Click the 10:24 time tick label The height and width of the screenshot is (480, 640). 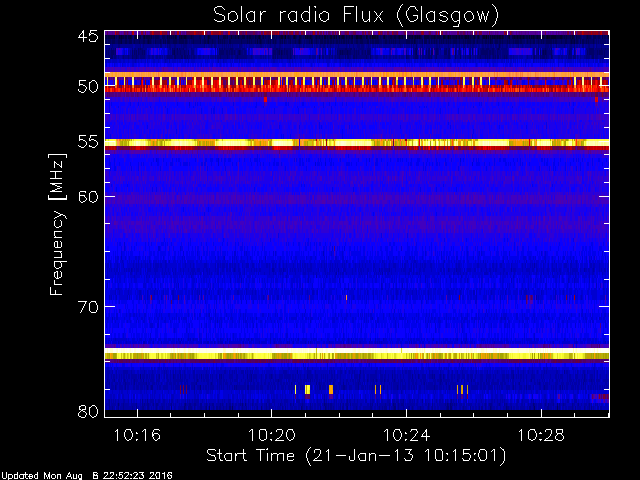click(407, 435)
